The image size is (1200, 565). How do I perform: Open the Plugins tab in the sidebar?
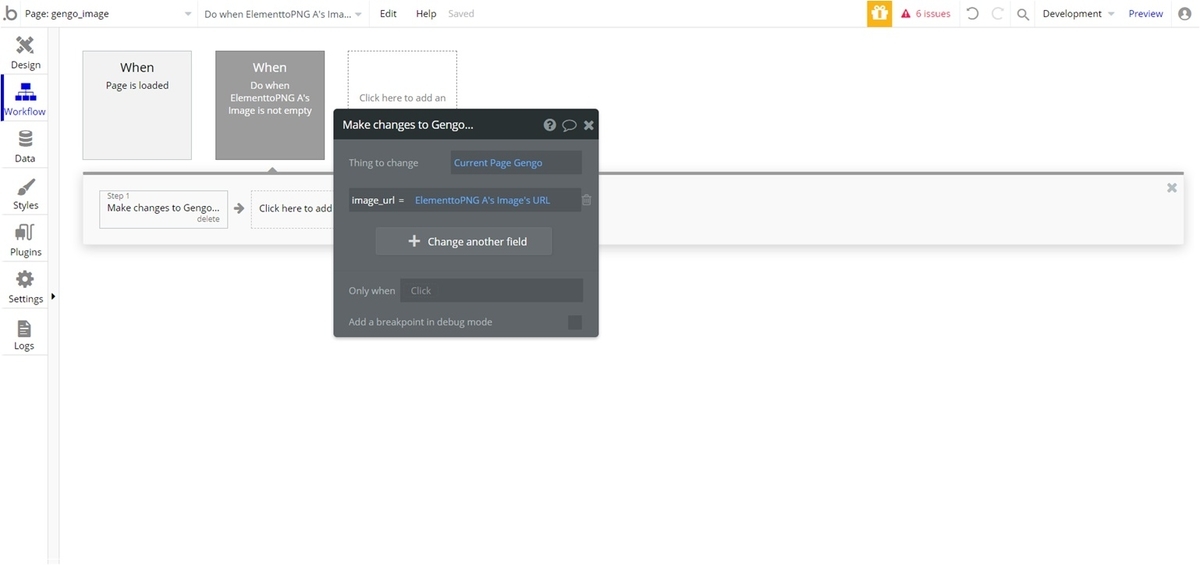(25, 240)
